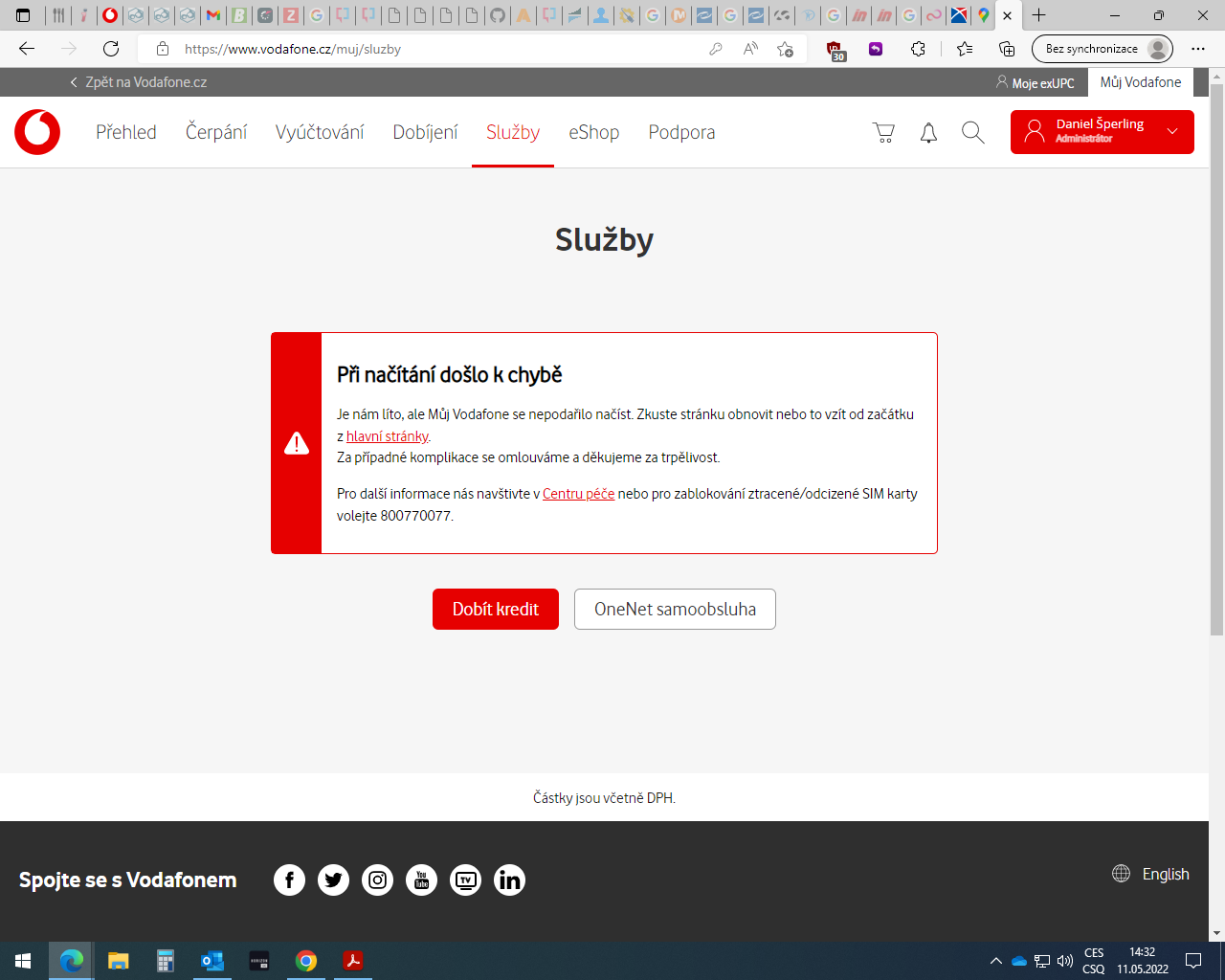Open File Explorer from taskbar
Image resolution: width=1225 pixels, height=980 pixels.
pos(118,961)
